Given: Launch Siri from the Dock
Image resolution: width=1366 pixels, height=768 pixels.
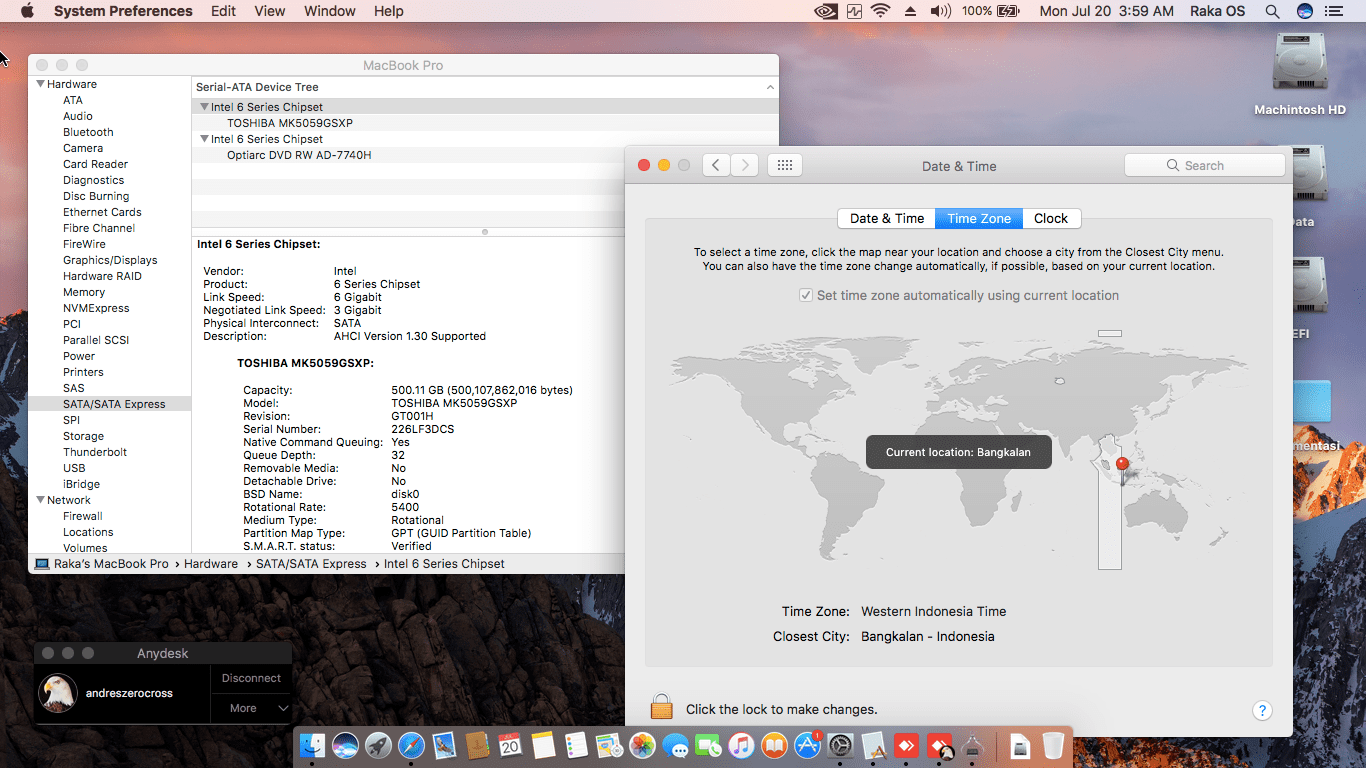Looking at the screenshot, I should [x=346, y=745].
